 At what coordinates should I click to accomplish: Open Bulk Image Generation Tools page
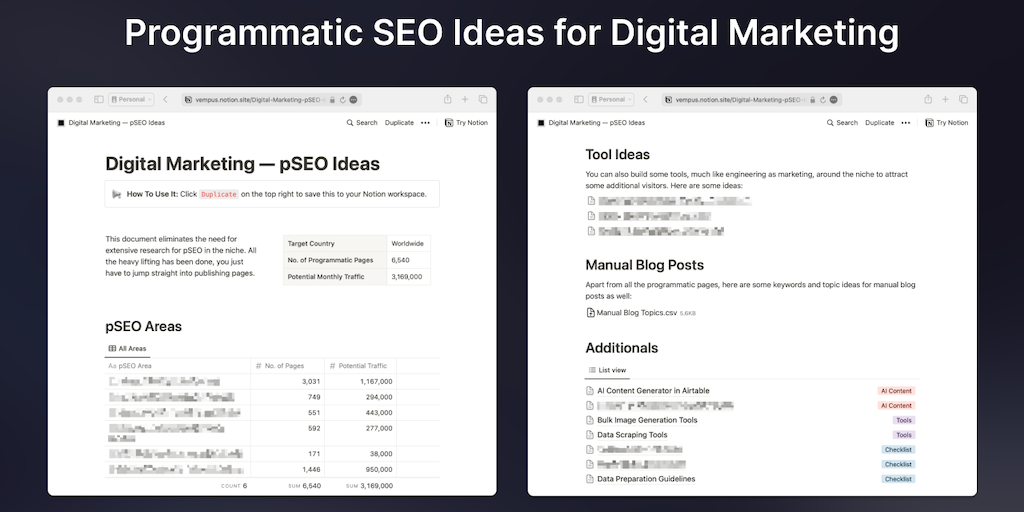pos(647,420)
